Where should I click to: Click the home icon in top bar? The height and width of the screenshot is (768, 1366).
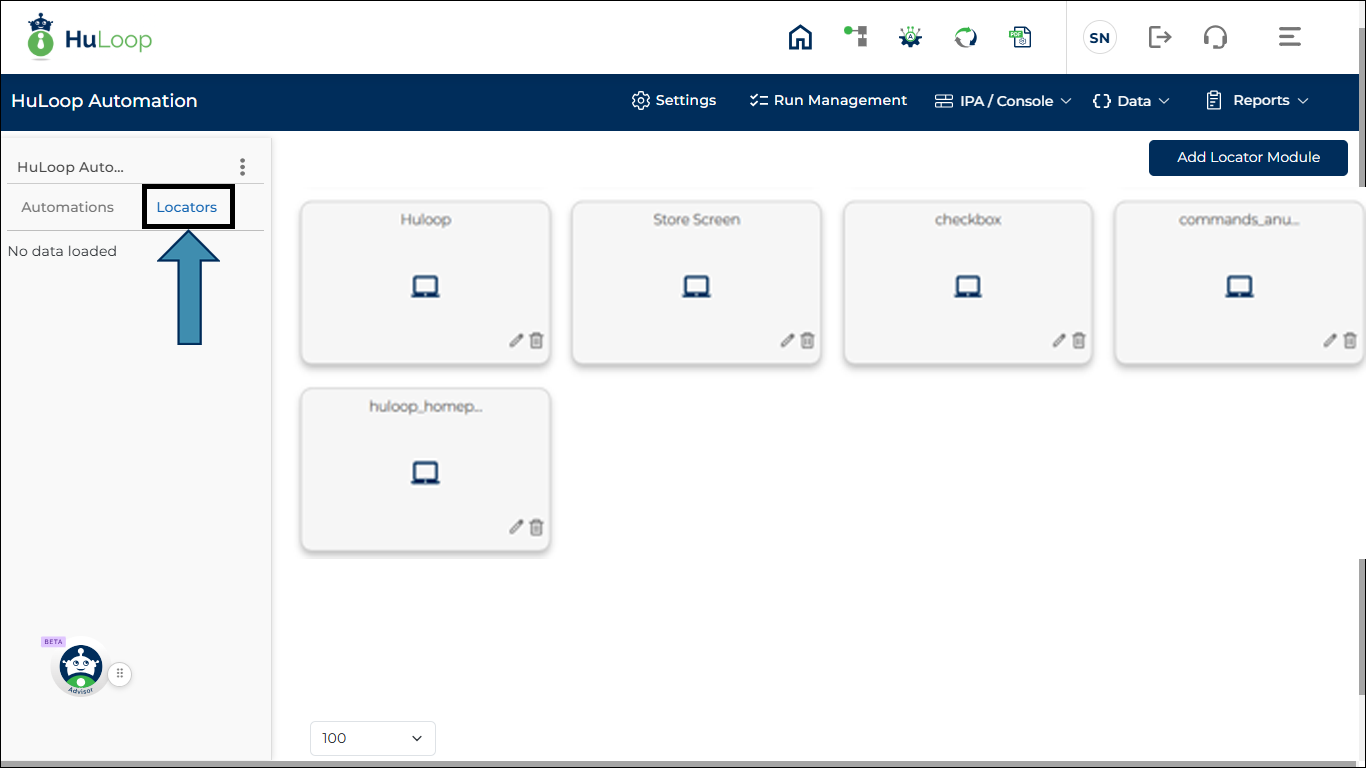800,38
